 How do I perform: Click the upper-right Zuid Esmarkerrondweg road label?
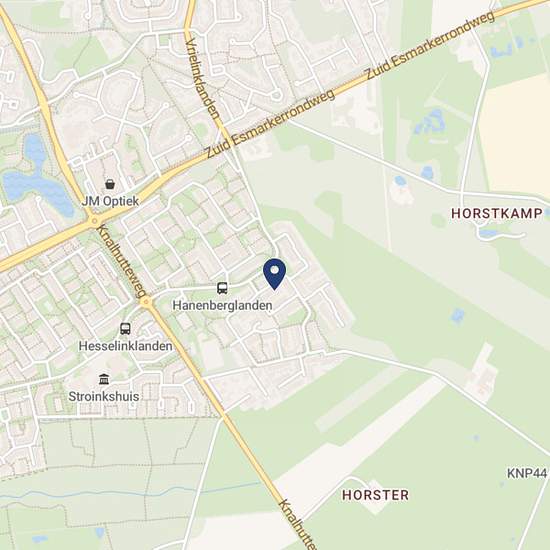point(430,45)
